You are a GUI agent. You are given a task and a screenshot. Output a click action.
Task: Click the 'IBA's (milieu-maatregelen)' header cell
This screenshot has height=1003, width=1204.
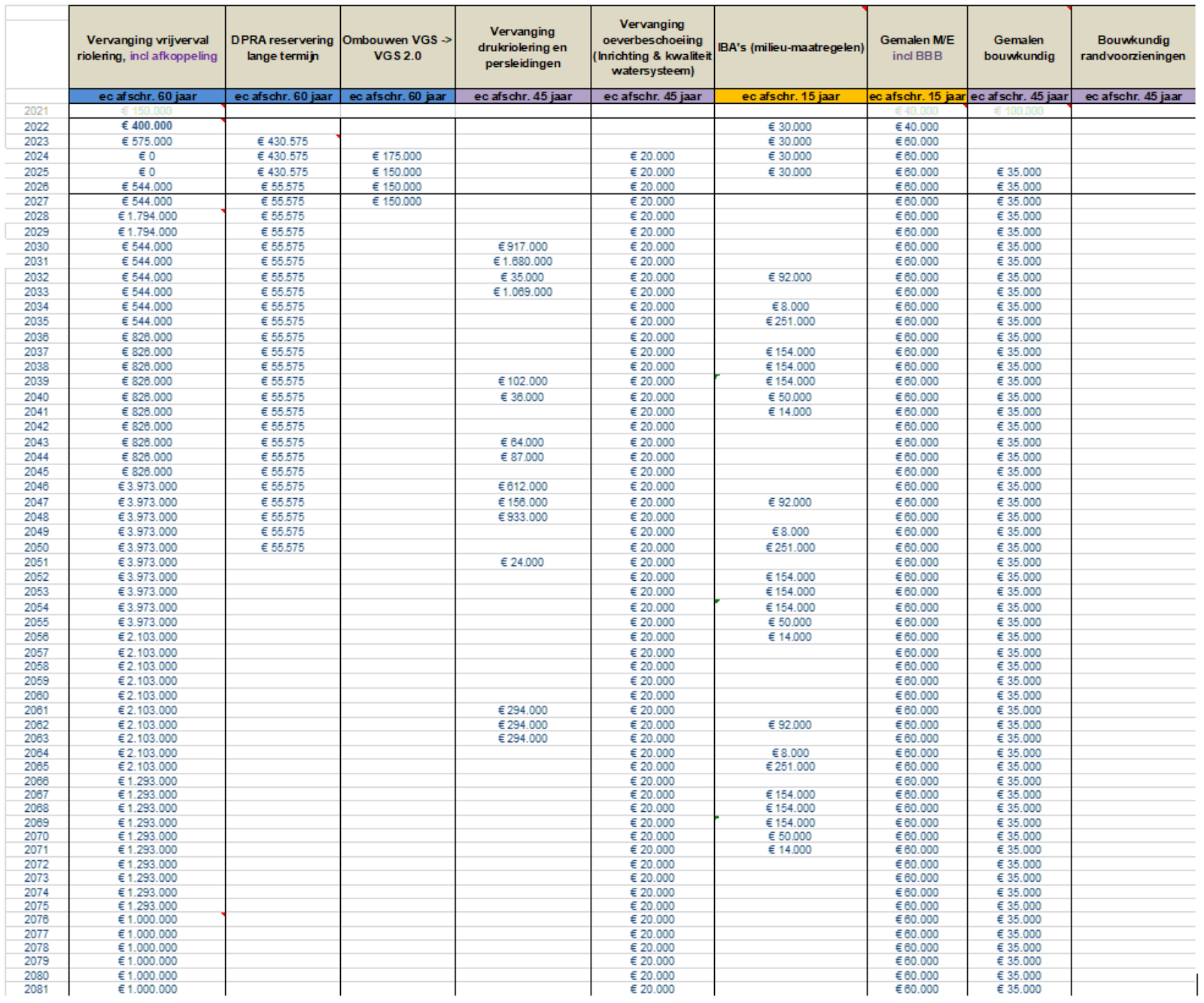(790, 47)
